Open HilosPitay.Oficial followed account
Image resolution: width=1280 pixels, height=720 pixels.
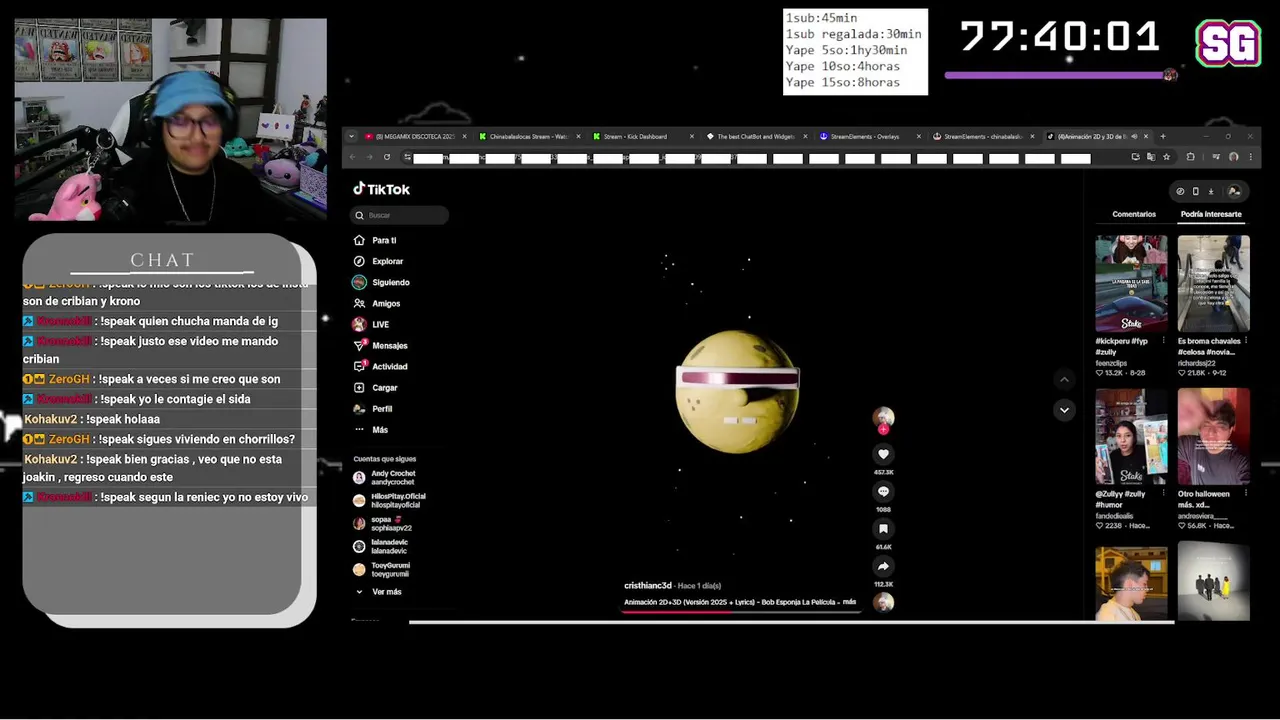tap(389, 500)
